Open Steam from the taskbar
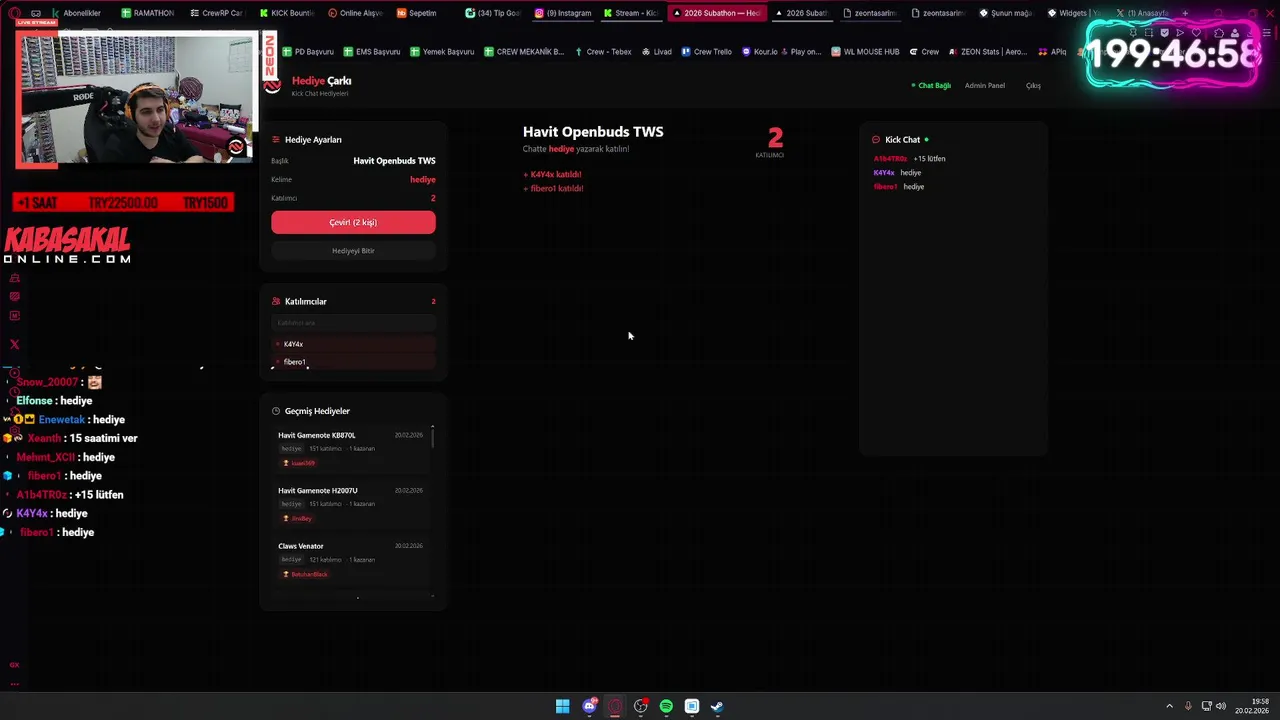This screenshot has width=1280, height=720. click(x=717, y=706)
